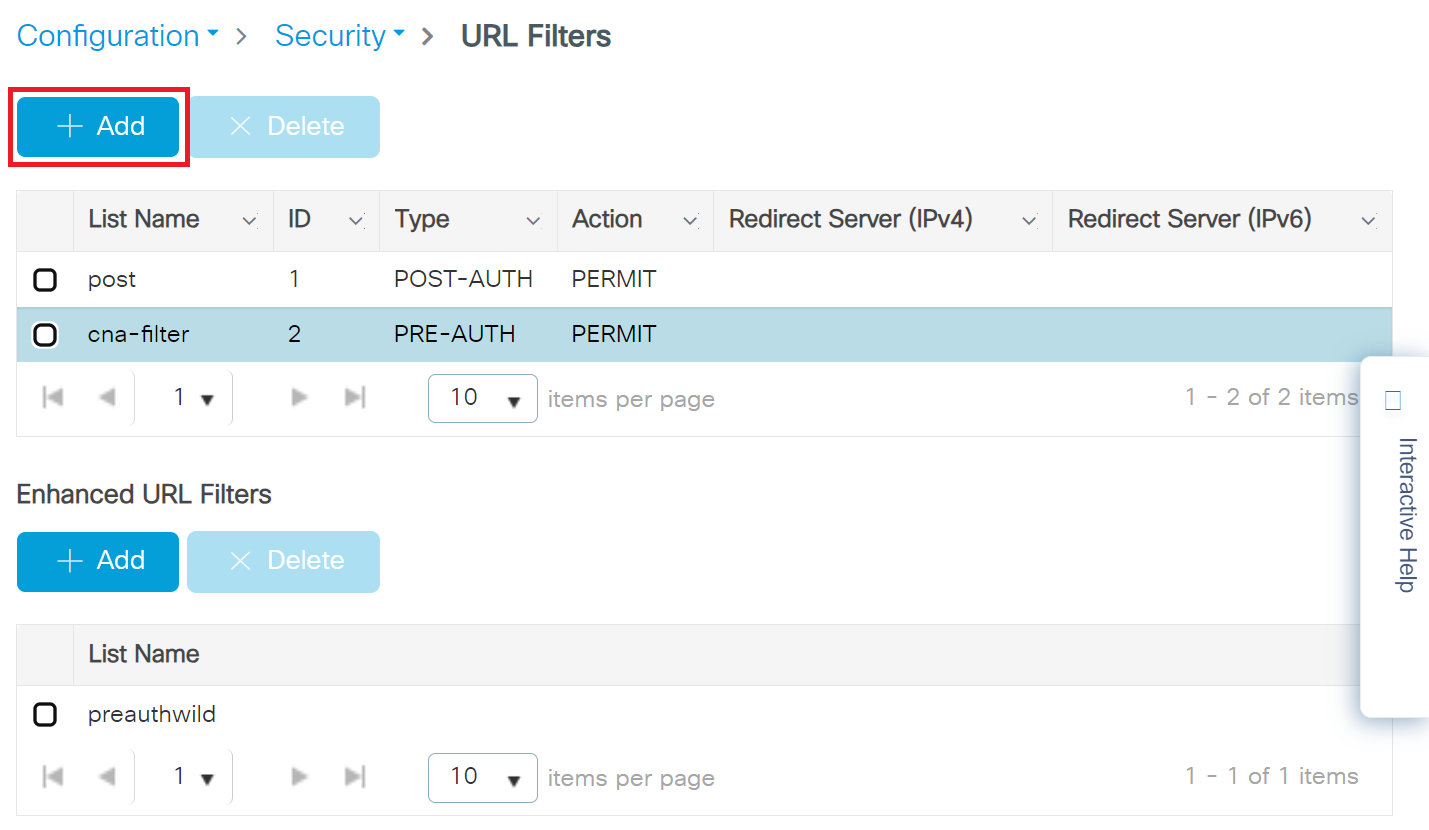Click previous-page arrow in URL Filters pager

click(107, 398)
